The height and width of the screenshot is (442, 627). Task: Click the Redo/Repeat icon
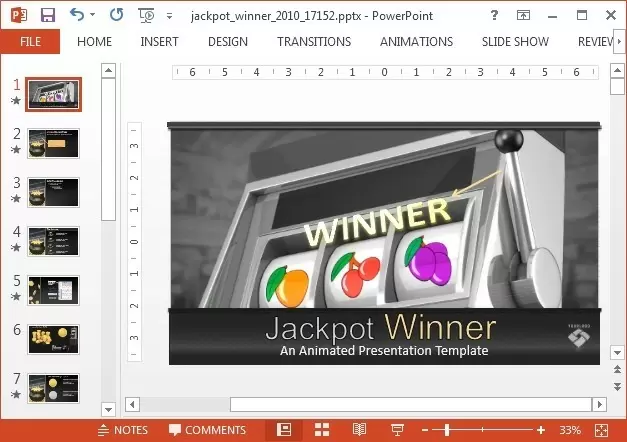pyautogui.click(x=116, y=15)
